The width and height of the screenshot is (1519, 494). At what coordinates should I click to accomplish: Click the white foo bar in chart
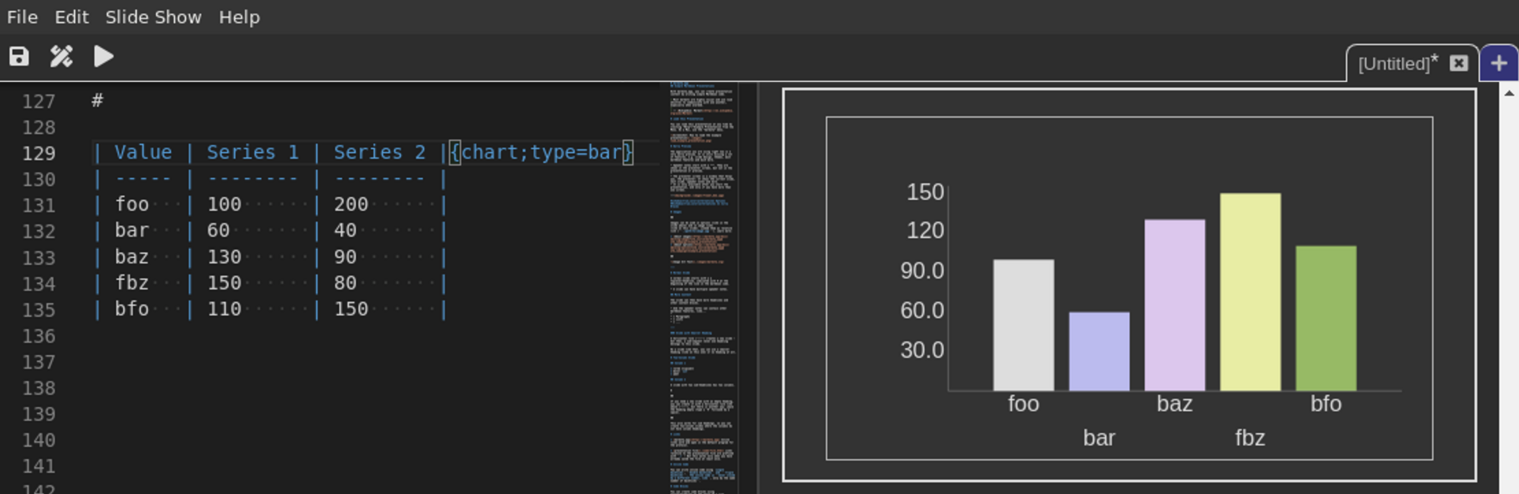pos(1023,325)
